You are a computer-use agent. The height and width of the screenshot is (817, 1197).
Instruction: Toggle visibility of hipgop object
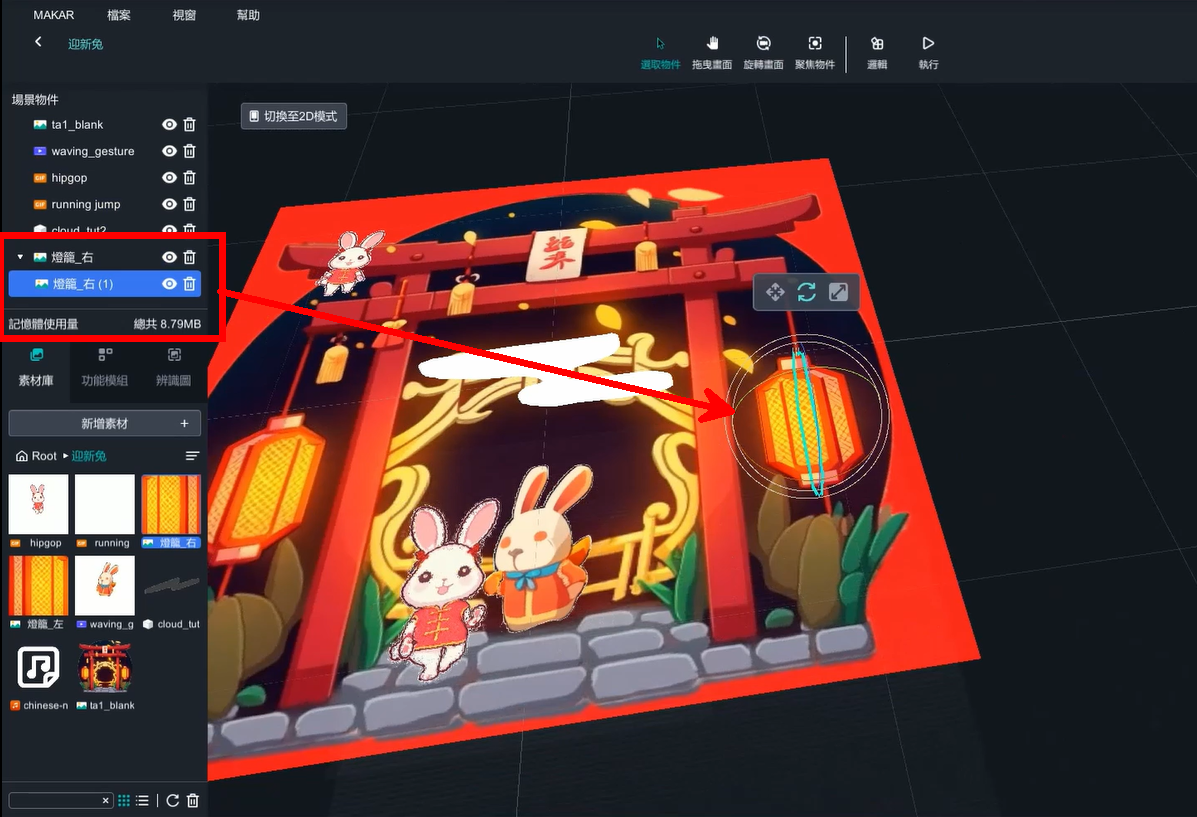tap(169, 178)
